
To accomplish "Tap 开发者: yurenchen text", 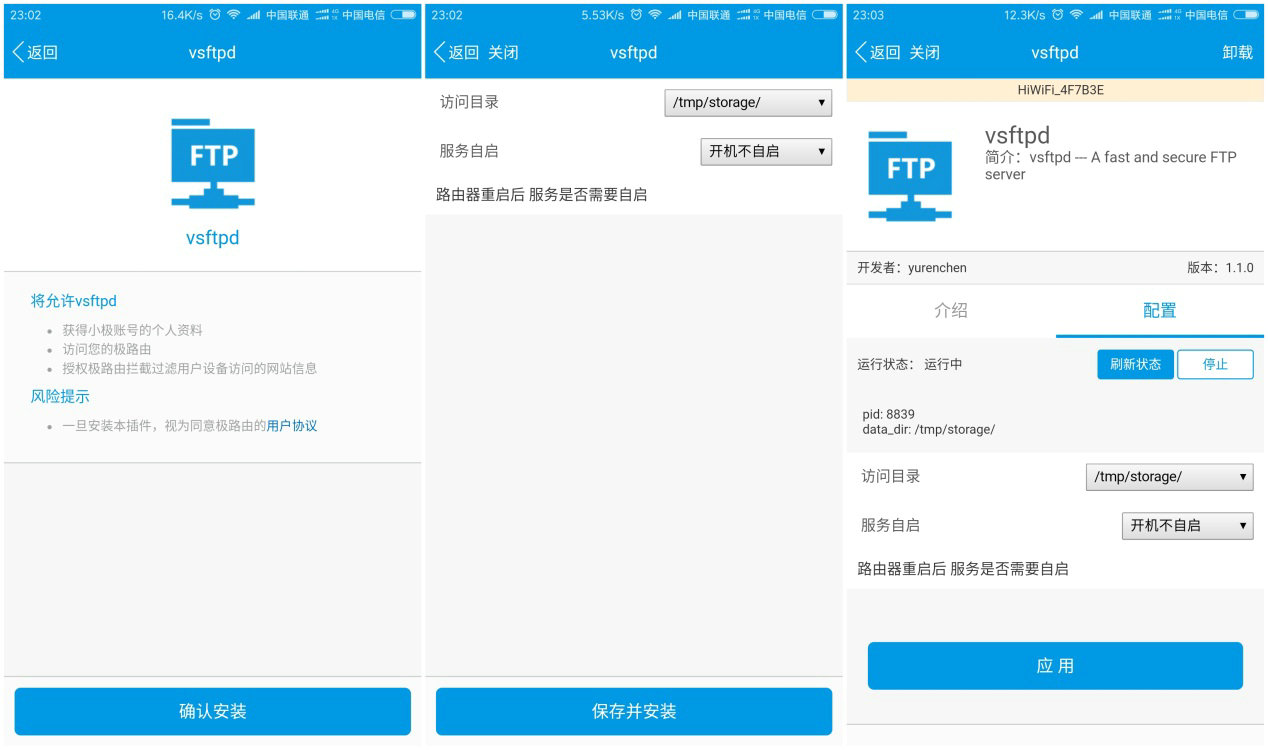I will pos(912,268).
